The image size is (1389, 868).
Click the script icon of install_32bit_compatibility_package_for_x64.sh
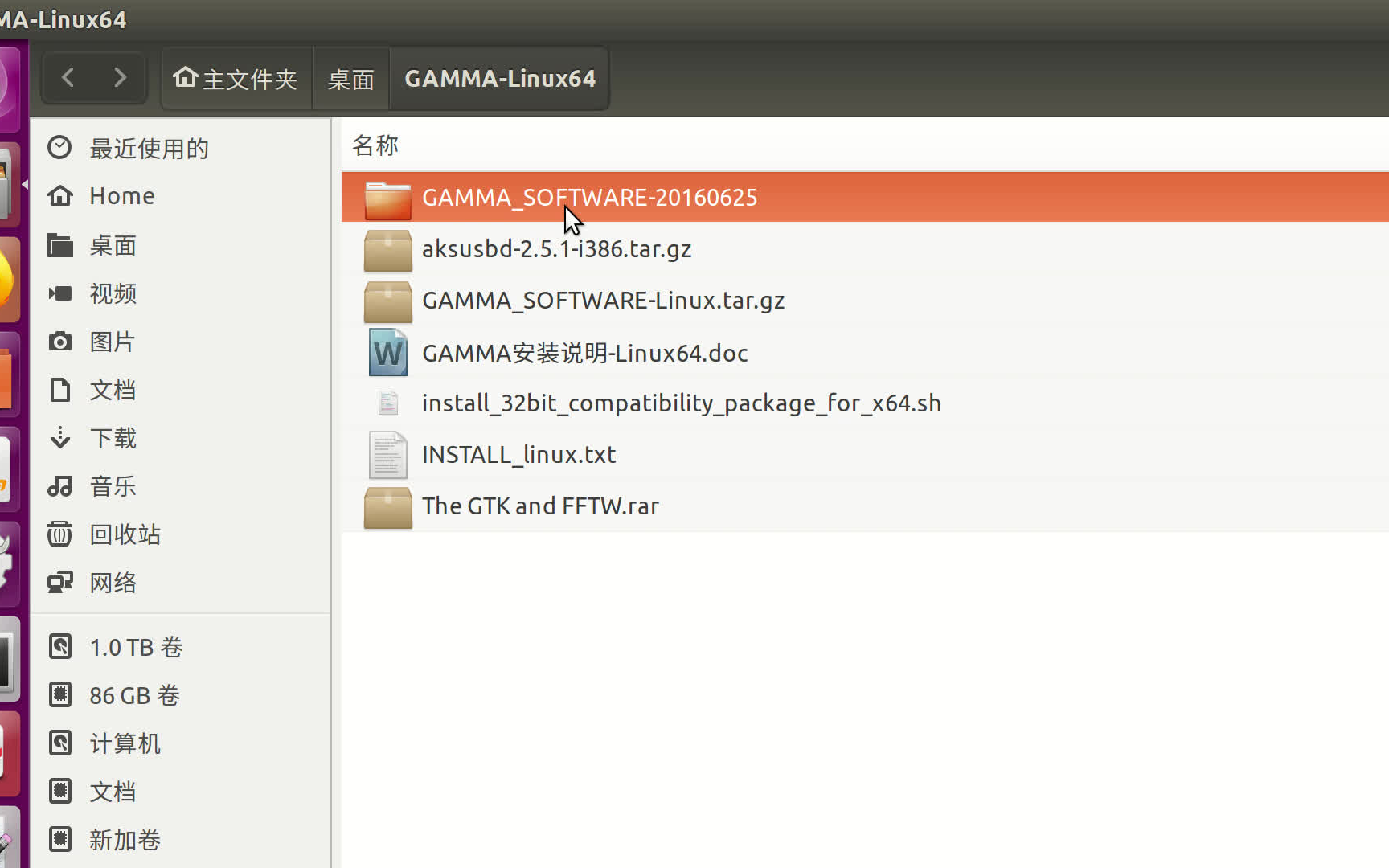pos(387,403)
